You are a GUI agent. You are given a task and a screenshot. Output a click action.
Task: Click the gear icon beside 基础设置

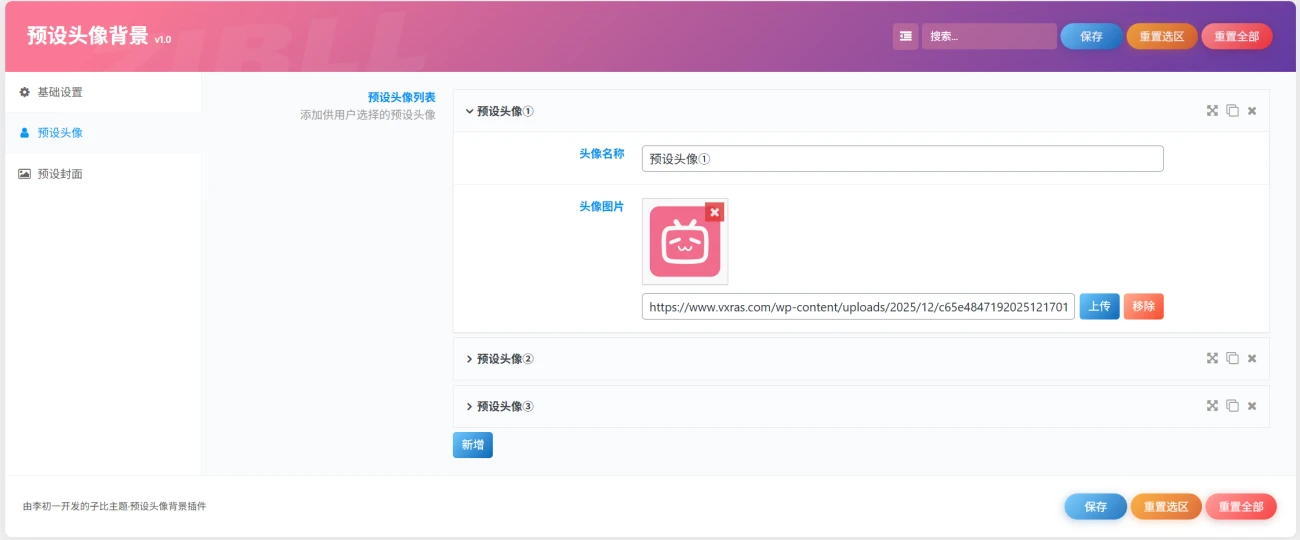click(25, 92)
